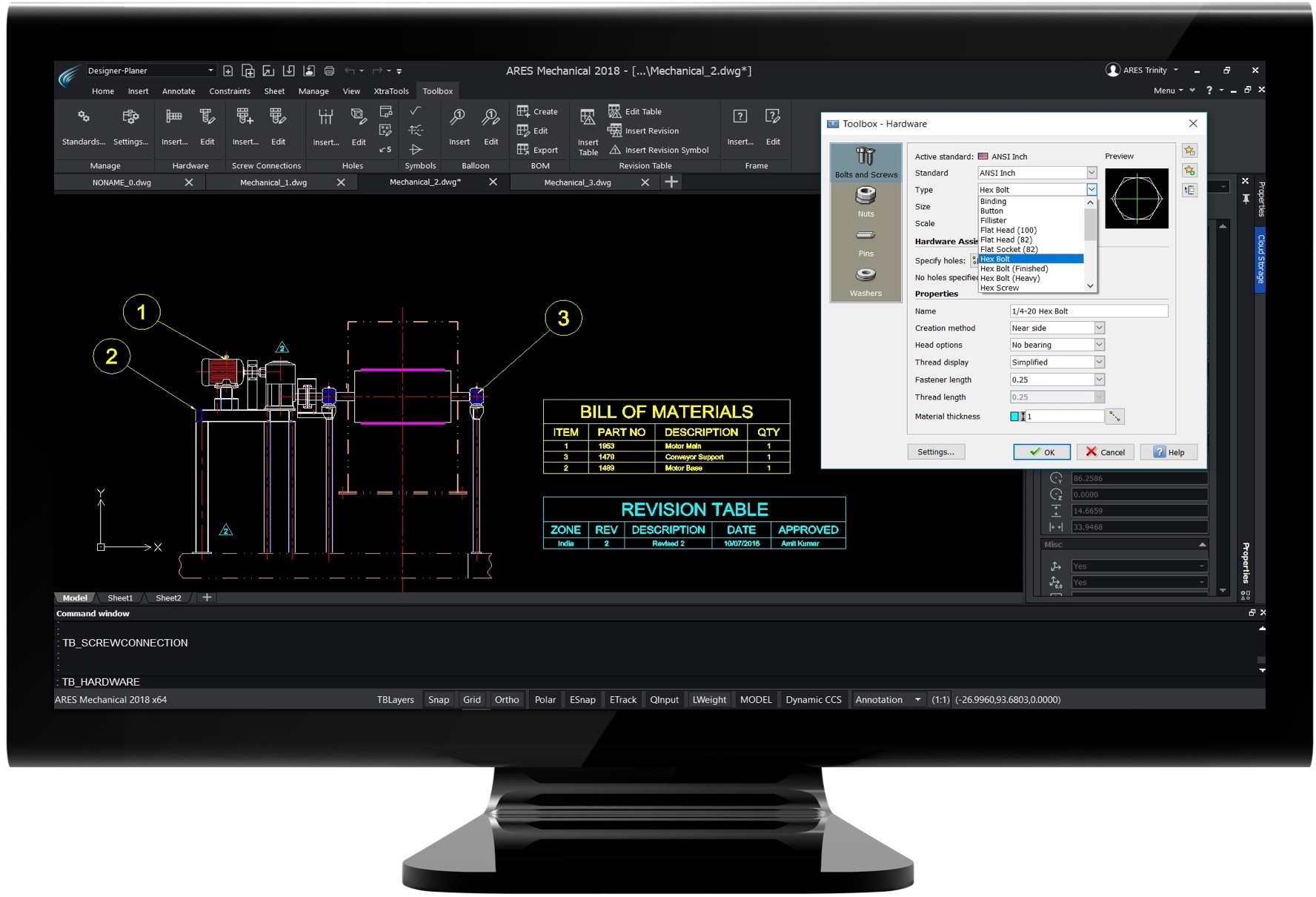
Task: Open Designer-Planer workspace dropdown
Action: click(x=210, y=70)
